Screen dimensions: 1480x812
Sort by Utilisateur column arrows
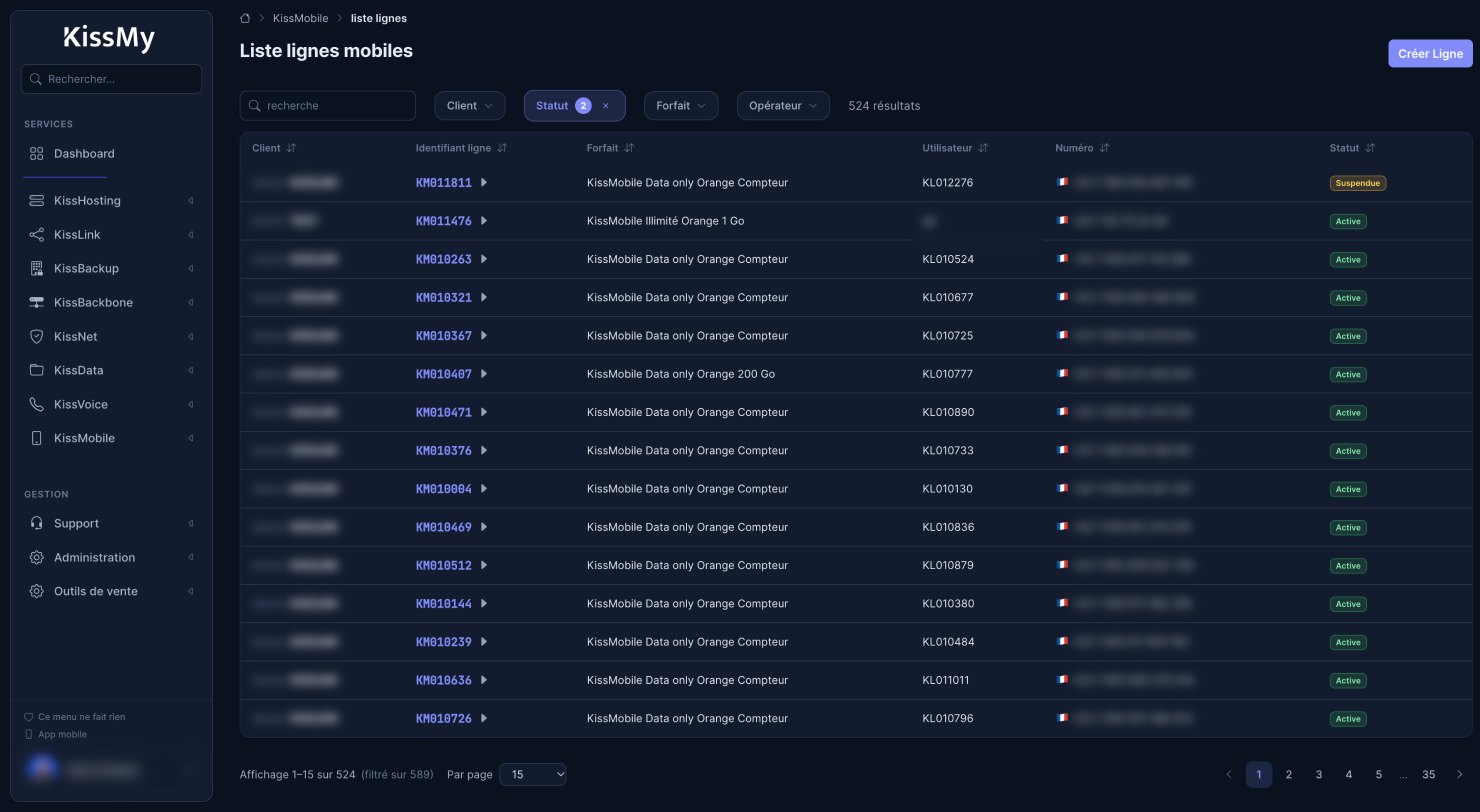click(983, 148)
